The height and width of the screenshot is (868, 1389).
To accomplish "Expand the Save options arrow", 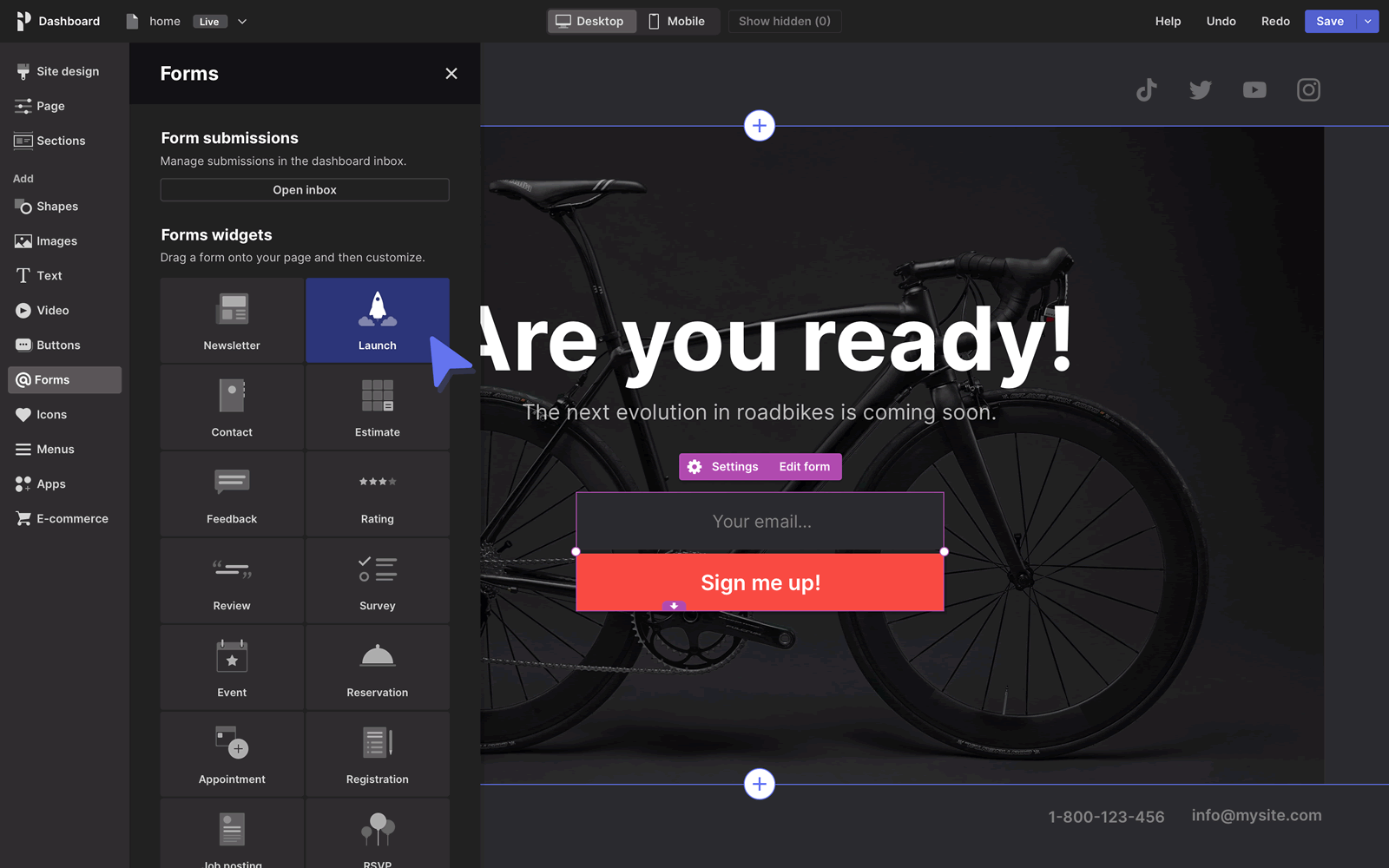I will click(x=1367, y=22).
